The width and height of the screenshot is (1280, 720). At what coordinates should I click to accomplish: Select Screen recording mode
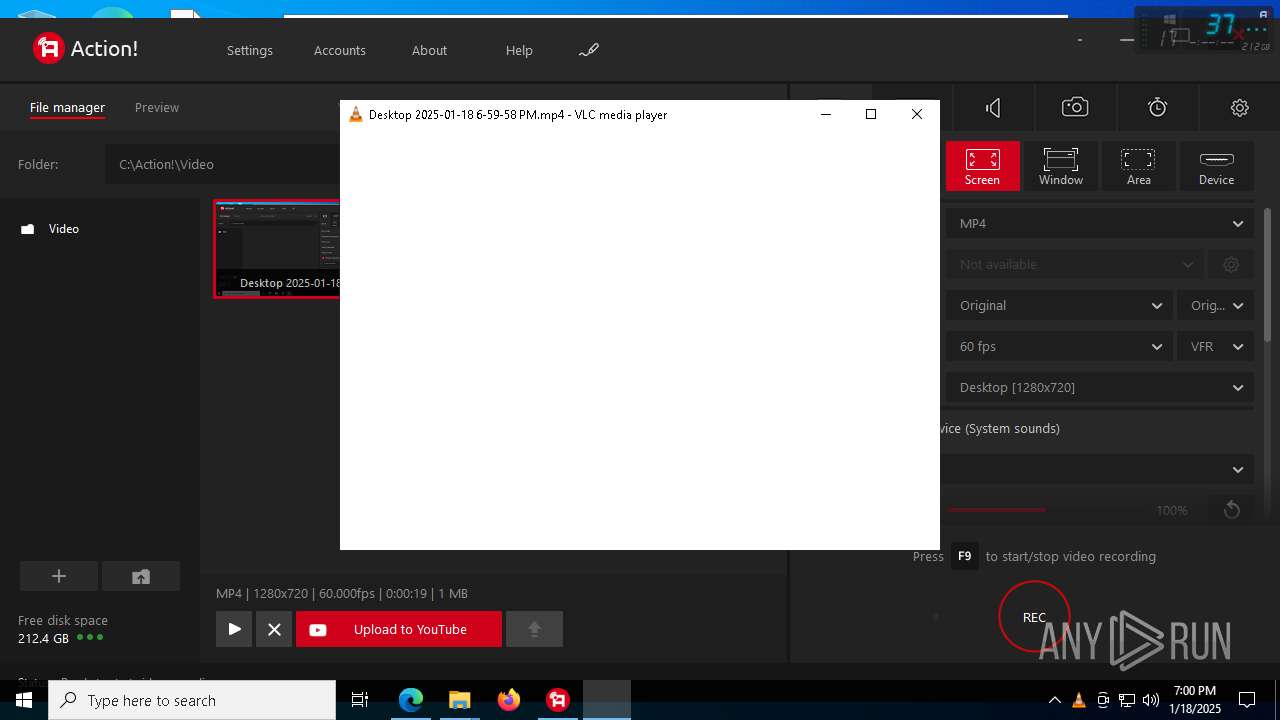click(982, 166)
